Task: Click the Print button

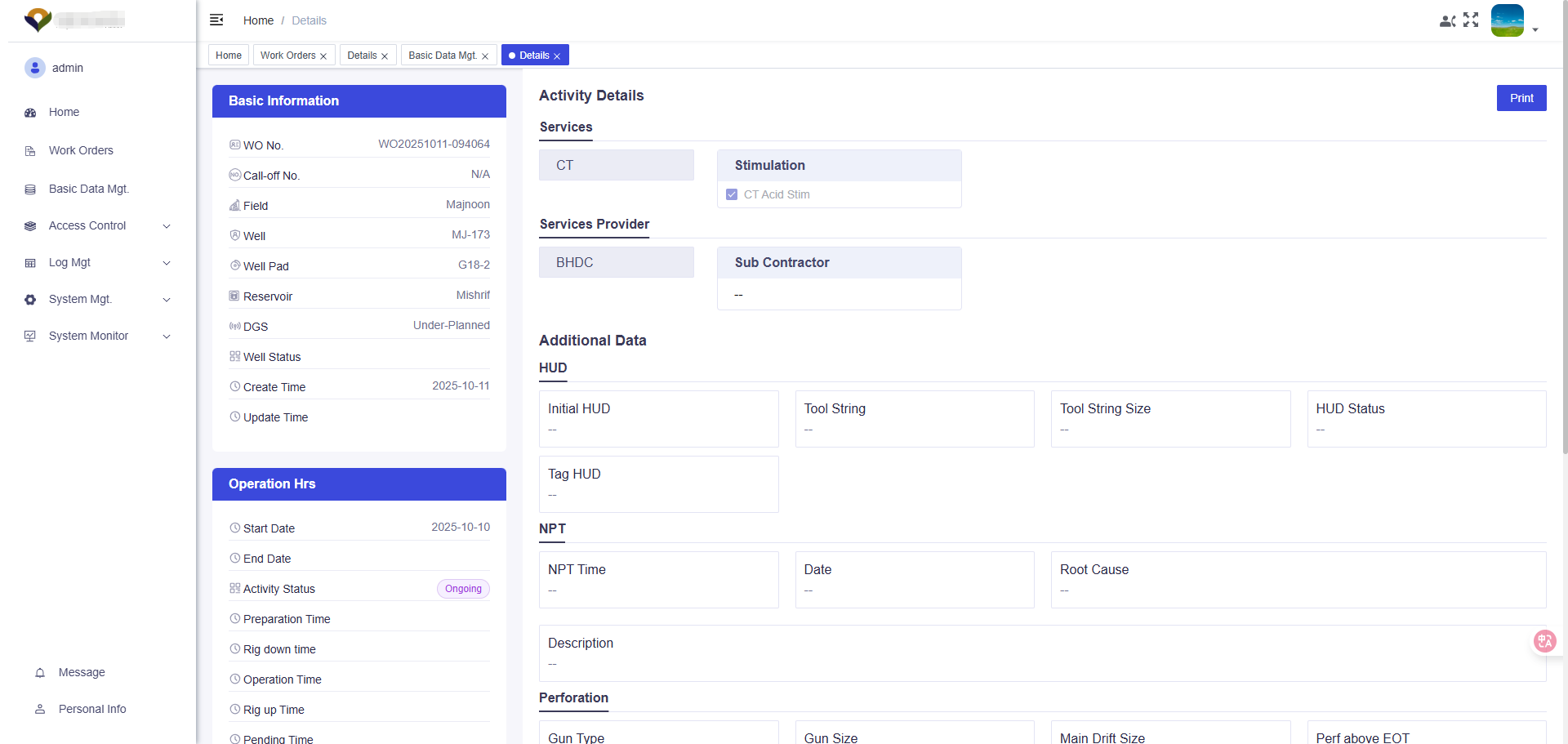Action: click(1521, 98)
